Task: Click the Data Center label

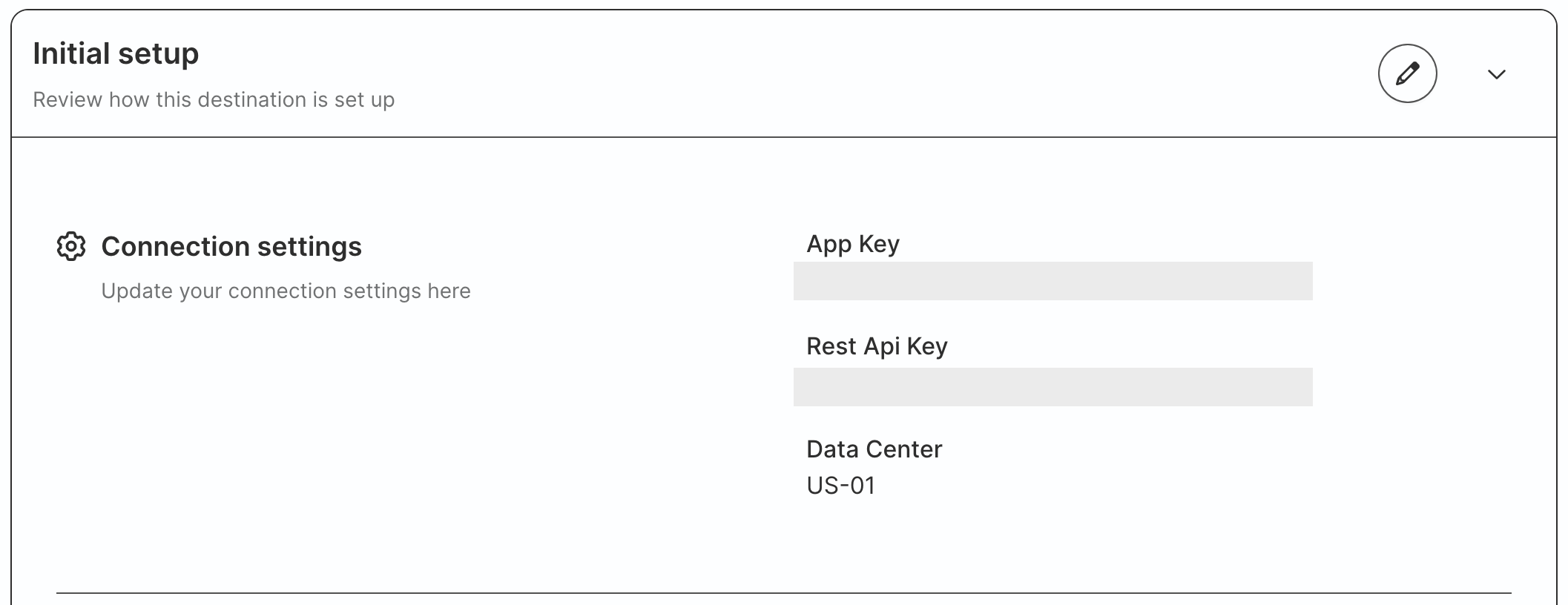Action: pos(874,449)
